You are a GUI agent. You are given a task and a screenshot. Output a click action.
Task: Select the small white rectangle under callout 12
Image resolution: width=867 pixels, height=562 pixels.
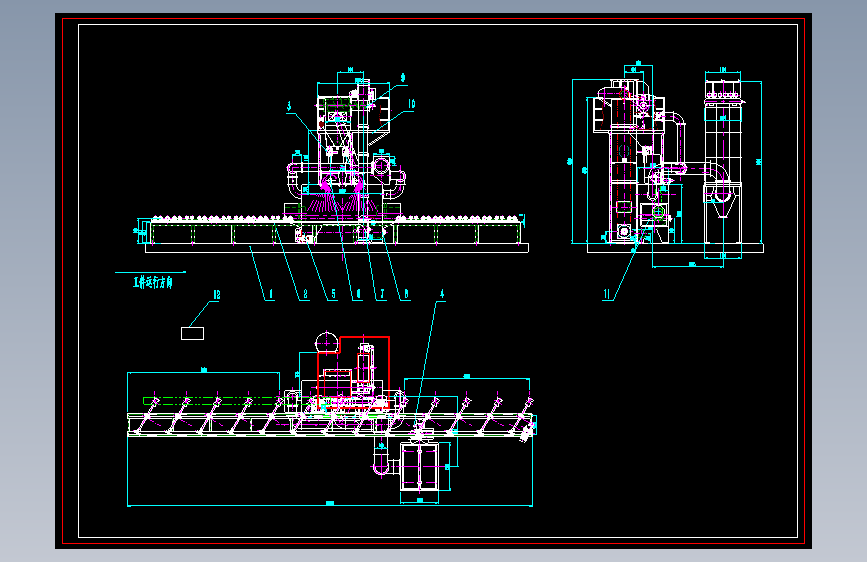(192, 333)
